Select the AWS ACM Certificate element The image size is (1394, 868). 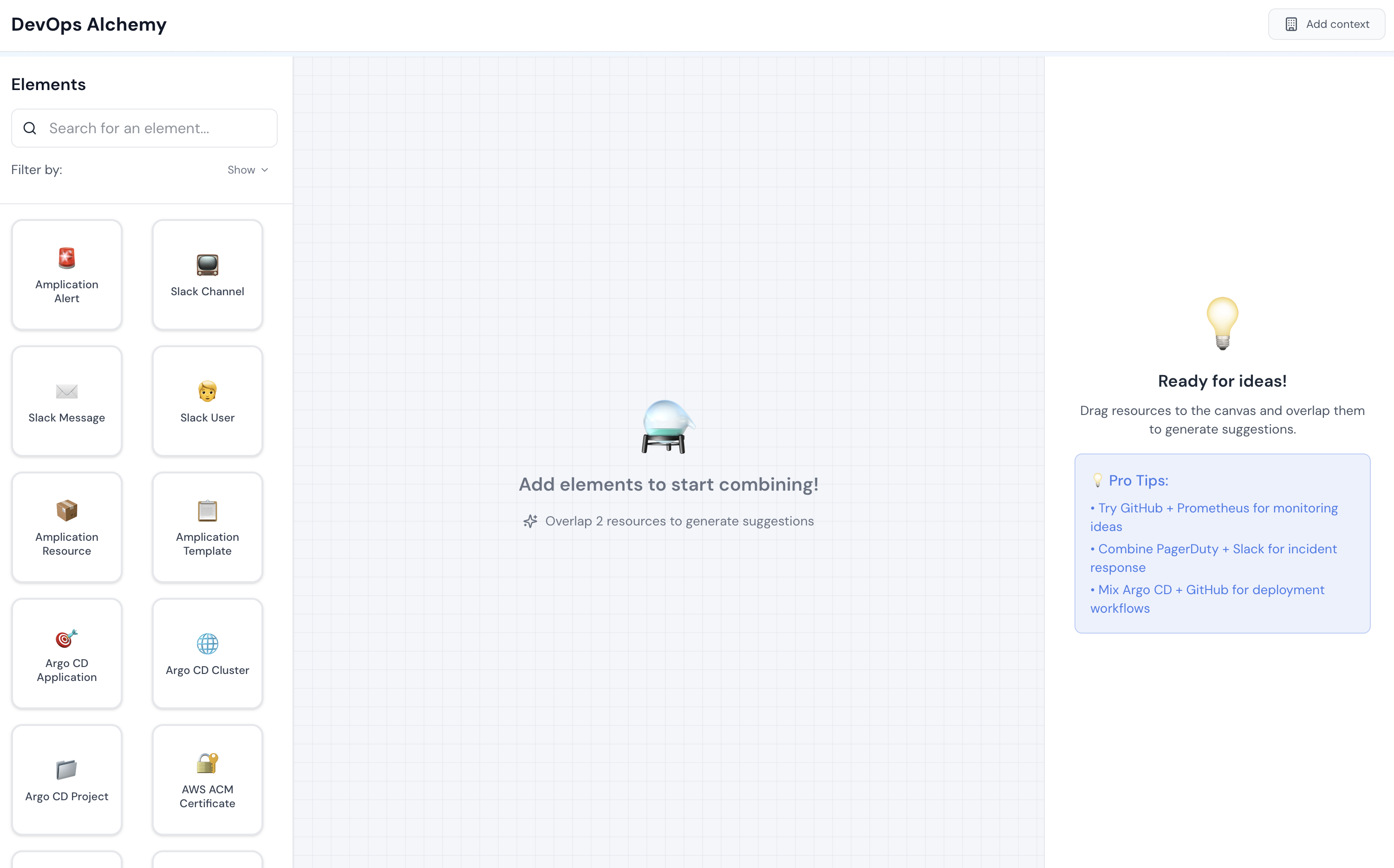207,780
